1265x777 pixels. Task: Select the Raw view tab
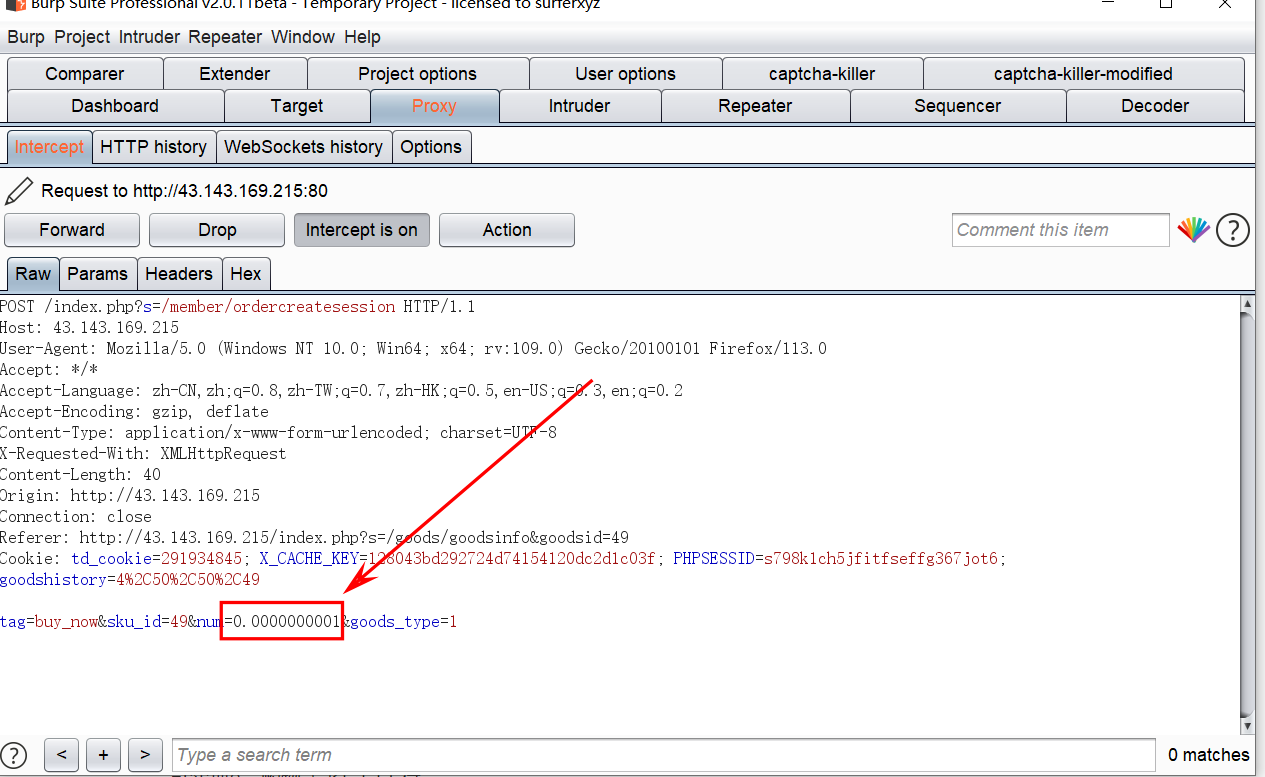[33, 274]
